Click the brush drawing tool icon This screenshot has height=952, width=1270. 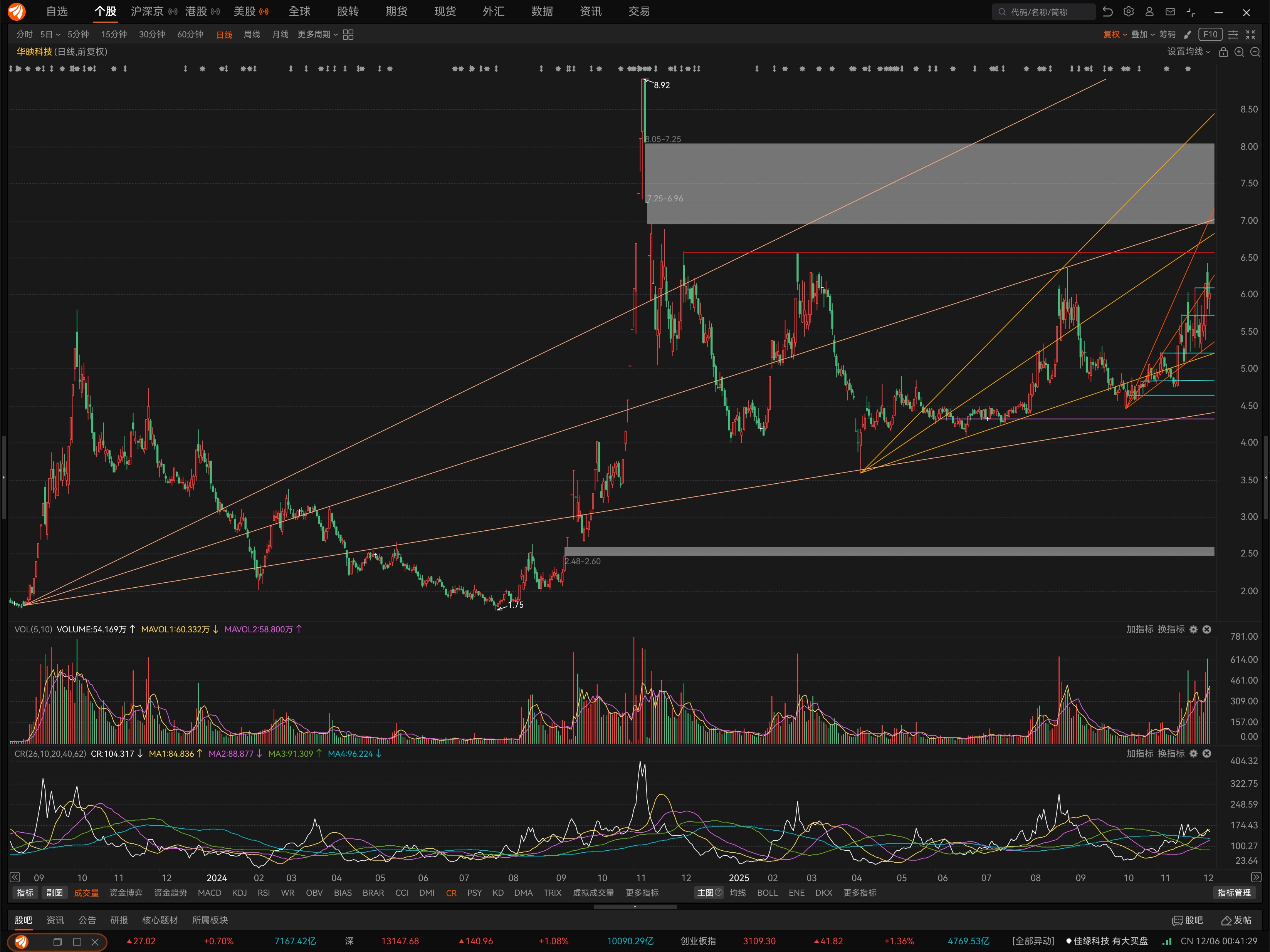pyautogui.click(x=1187, y=34)
